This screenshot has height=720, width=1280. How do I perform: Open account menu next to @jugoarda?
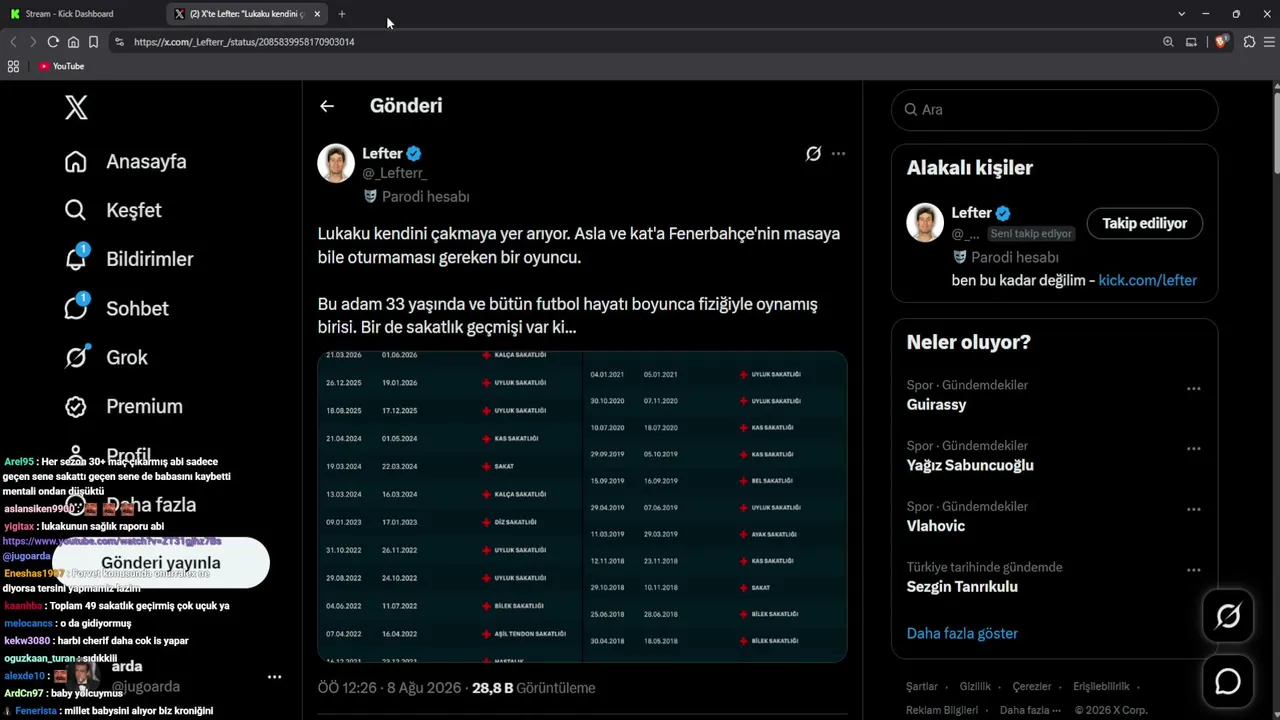pos(274,677)
